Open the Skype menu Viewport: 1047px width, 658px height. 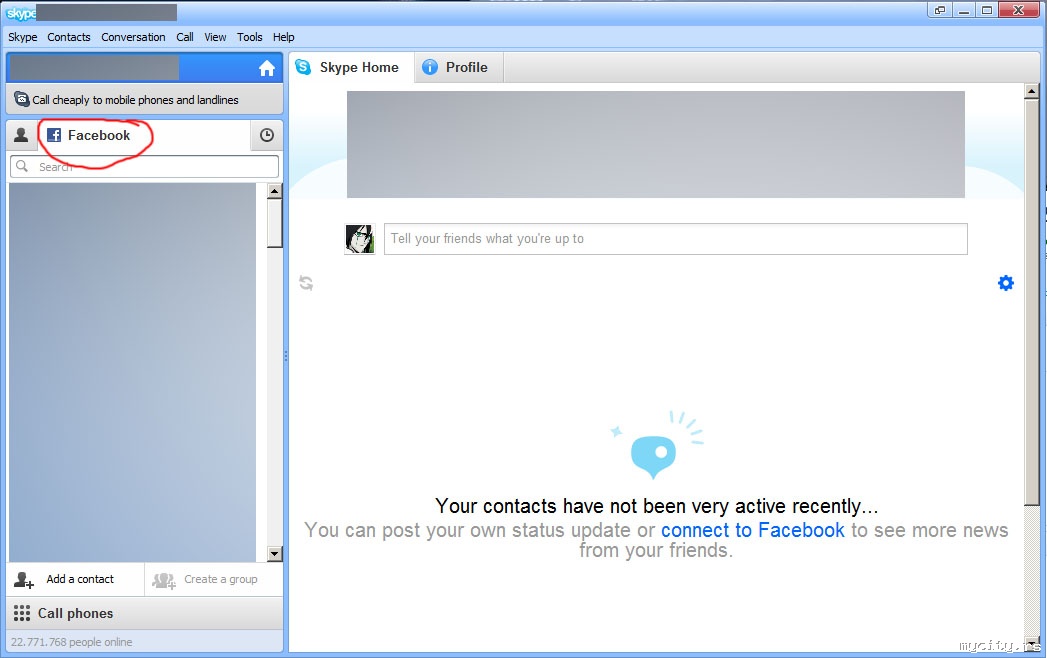point(22,37)
